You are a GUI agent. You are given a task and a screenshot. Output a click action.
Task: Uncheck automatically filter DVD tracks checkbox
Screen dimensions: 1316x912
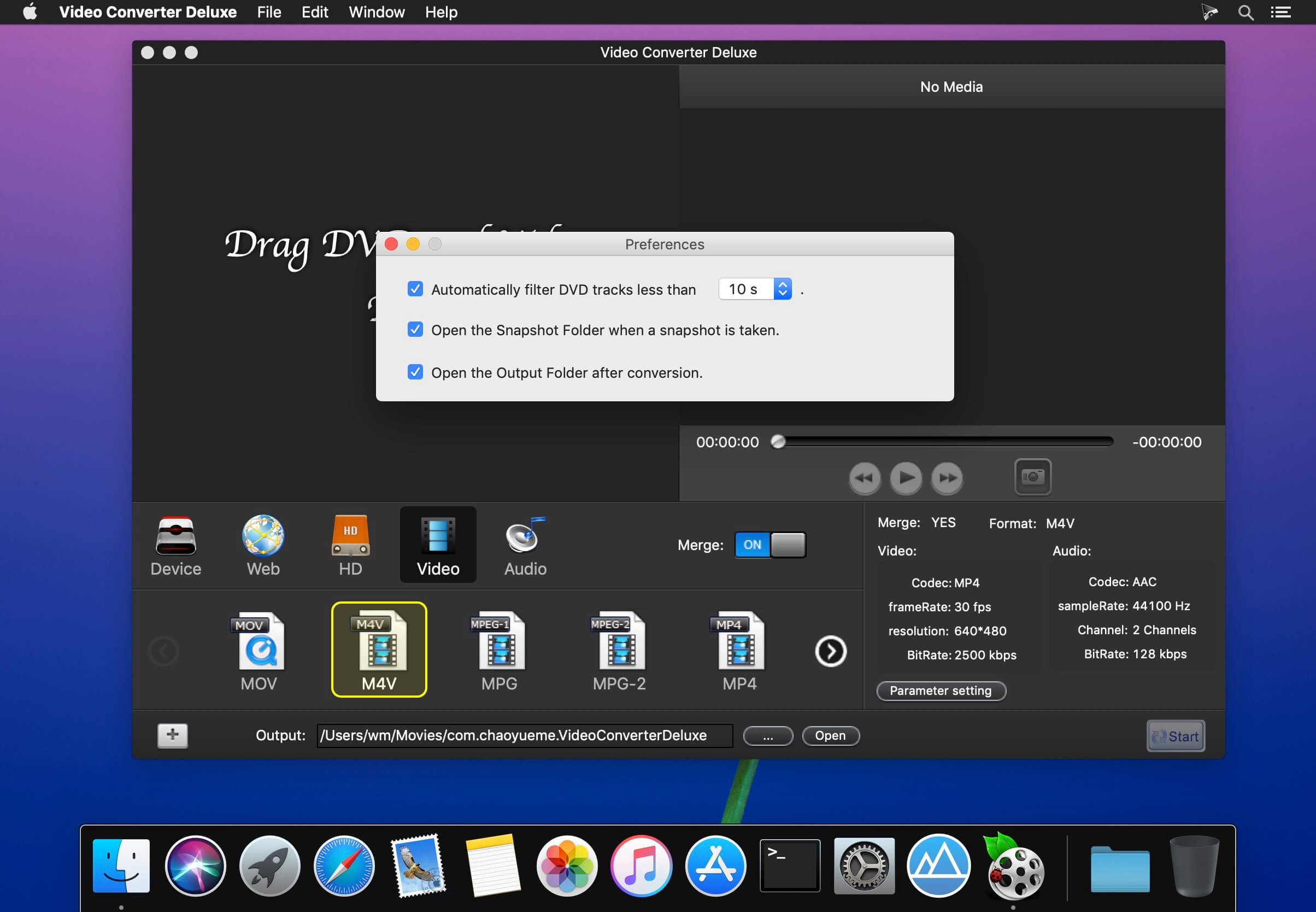(415, 289)
